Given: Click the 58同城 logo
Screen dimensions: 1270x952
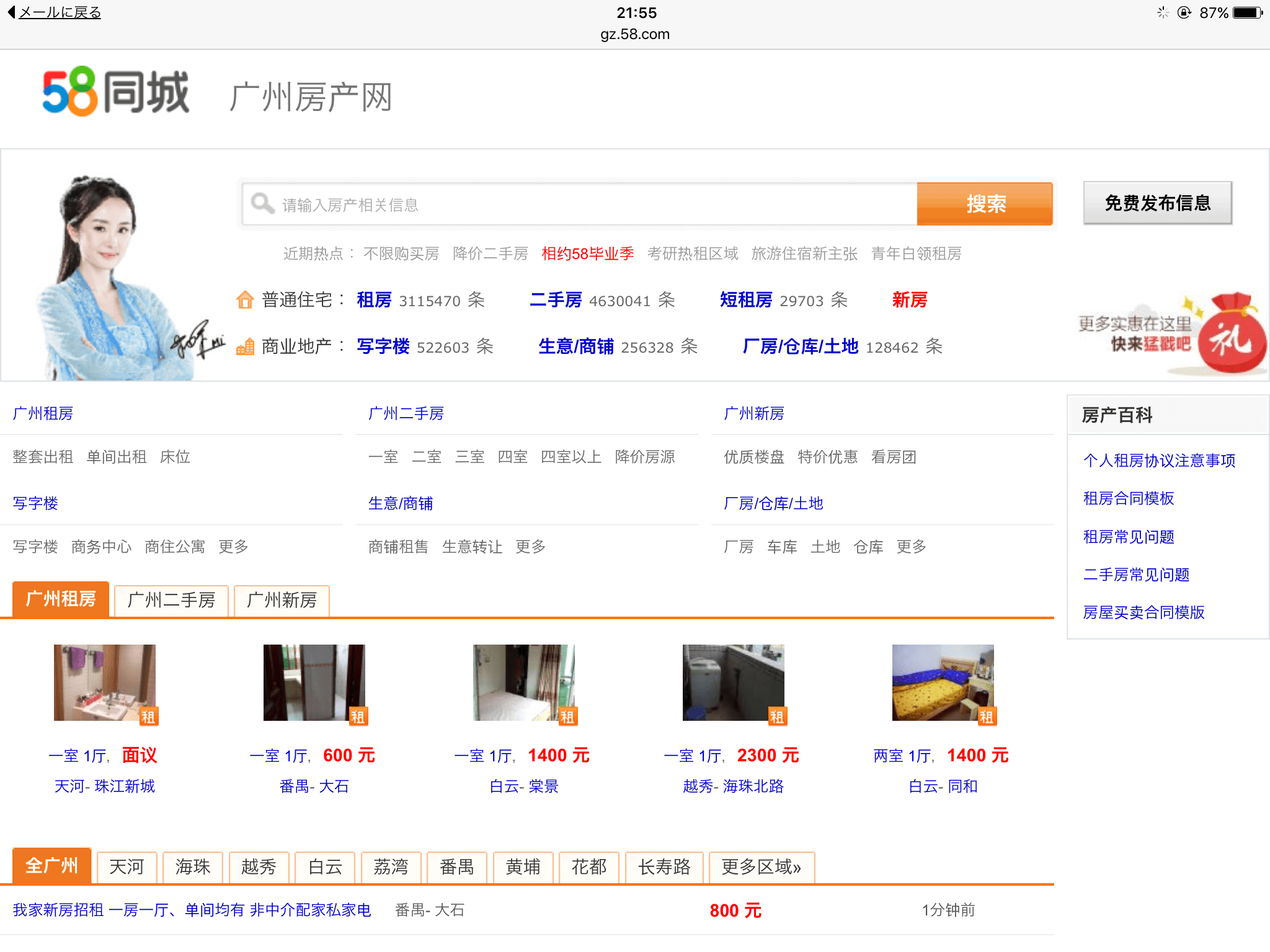Looking at the screenshot, I should pyautogui.click(x=115, y=92).
